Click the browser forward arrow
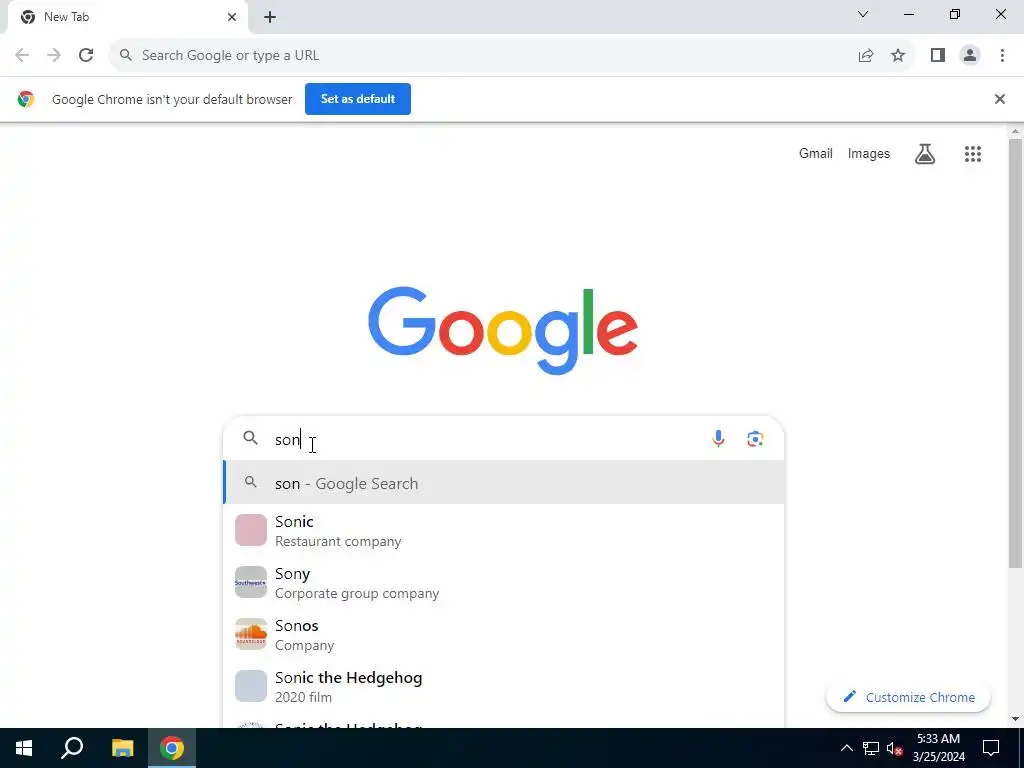 (x=54, y=56)
